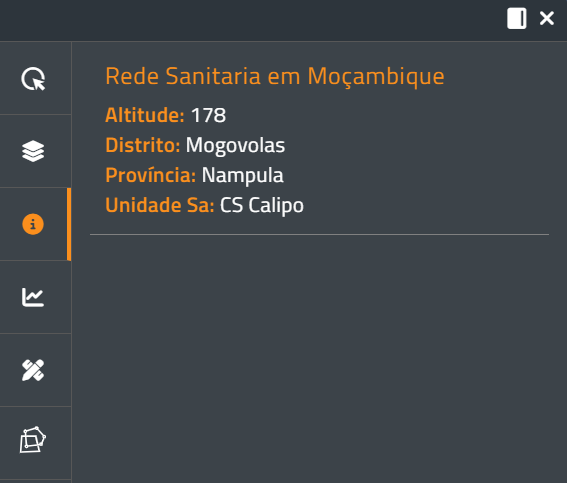This screenshot has width=567, height=483.
Task: Select the identify cursor tool icon
Action: (33, 78)
